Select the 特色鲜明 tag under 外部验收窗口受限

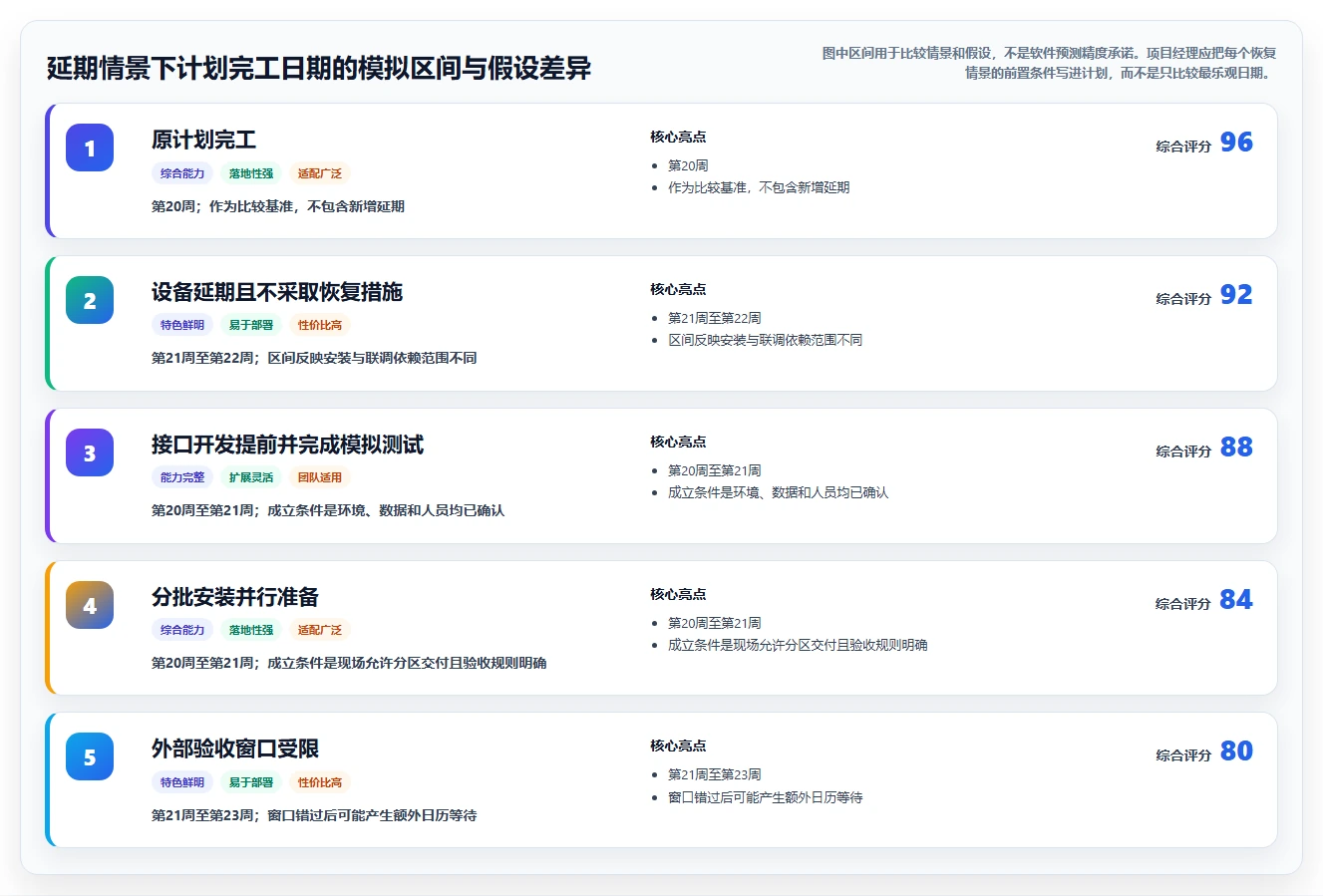click(182, 782)
